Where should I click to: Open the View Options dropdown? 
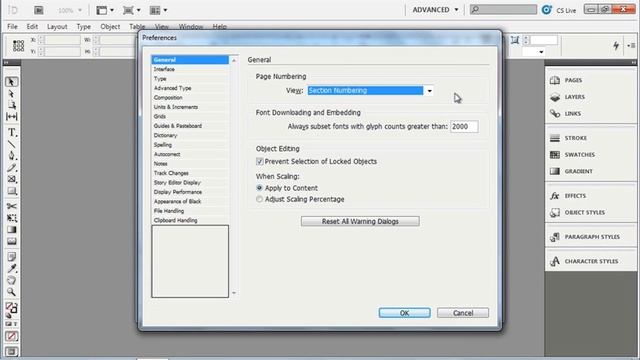(105, 10)
